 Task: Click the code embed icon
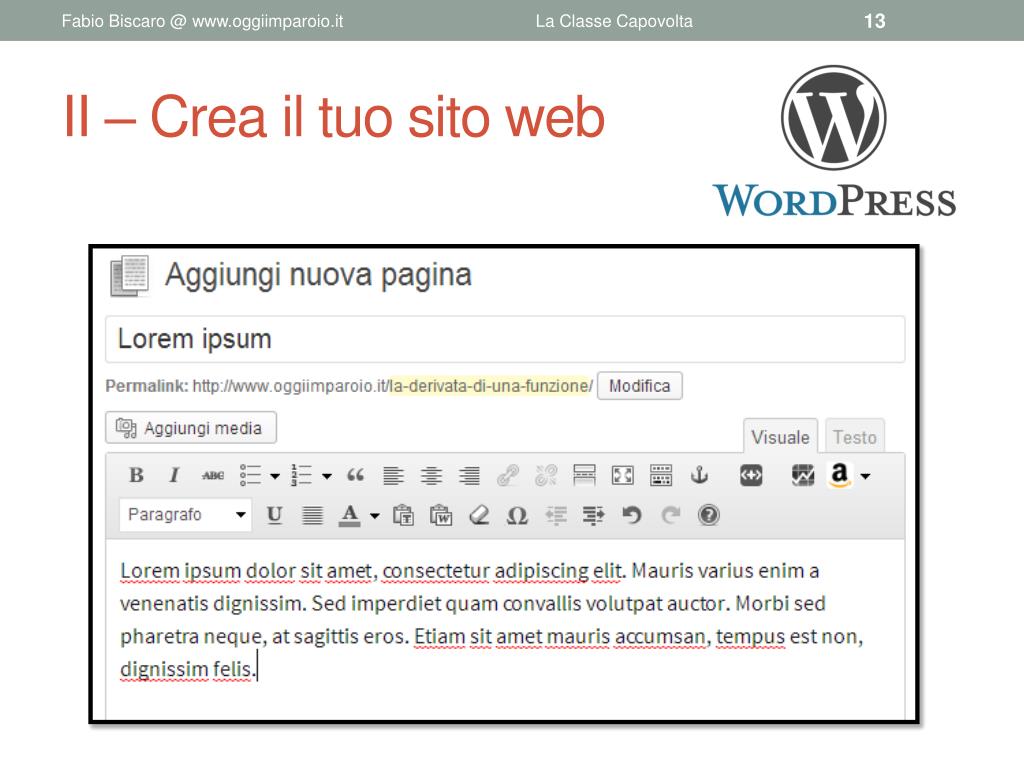click(751, 475)
